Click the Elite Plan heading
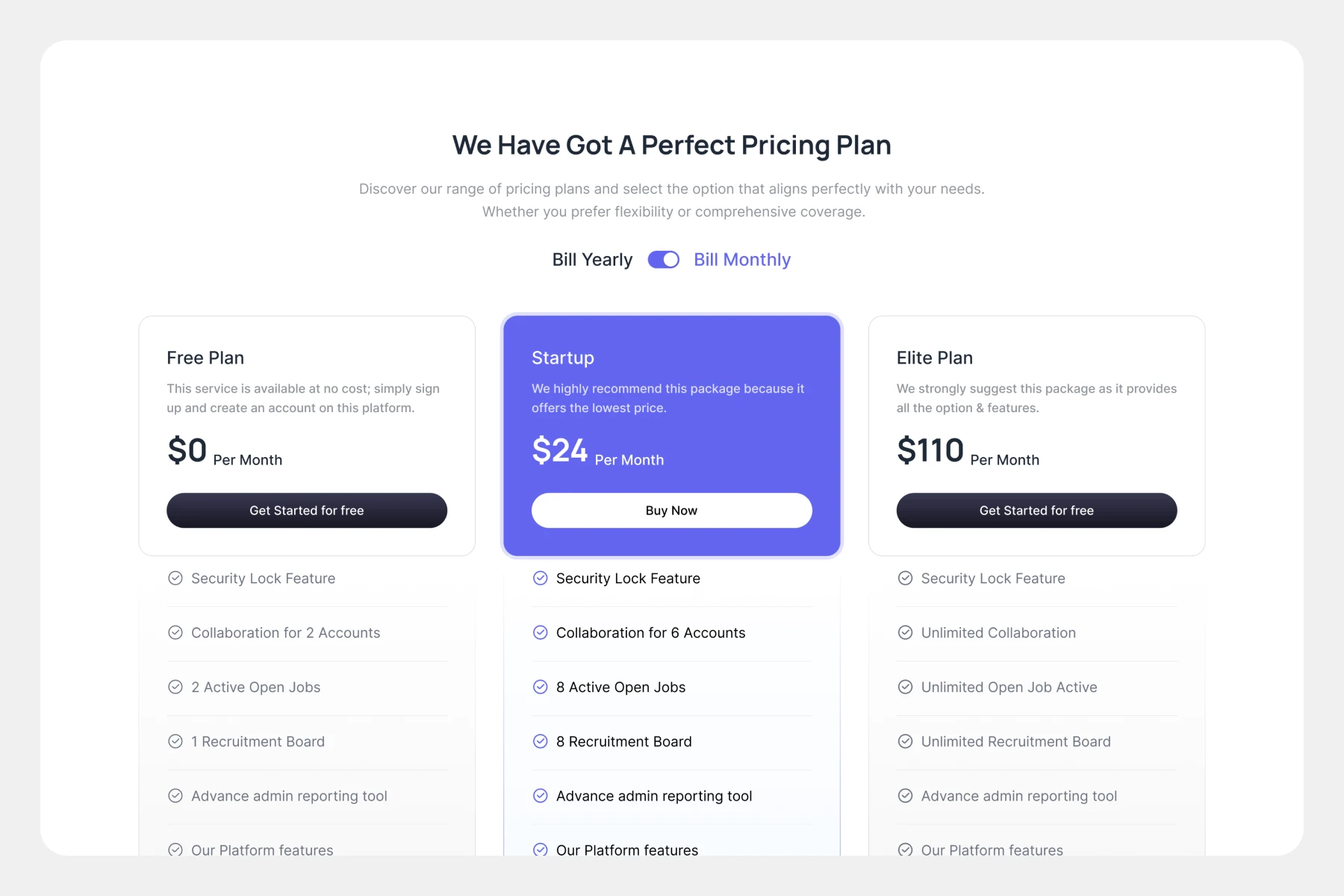 pyautogui.click(x=934, y=358)
